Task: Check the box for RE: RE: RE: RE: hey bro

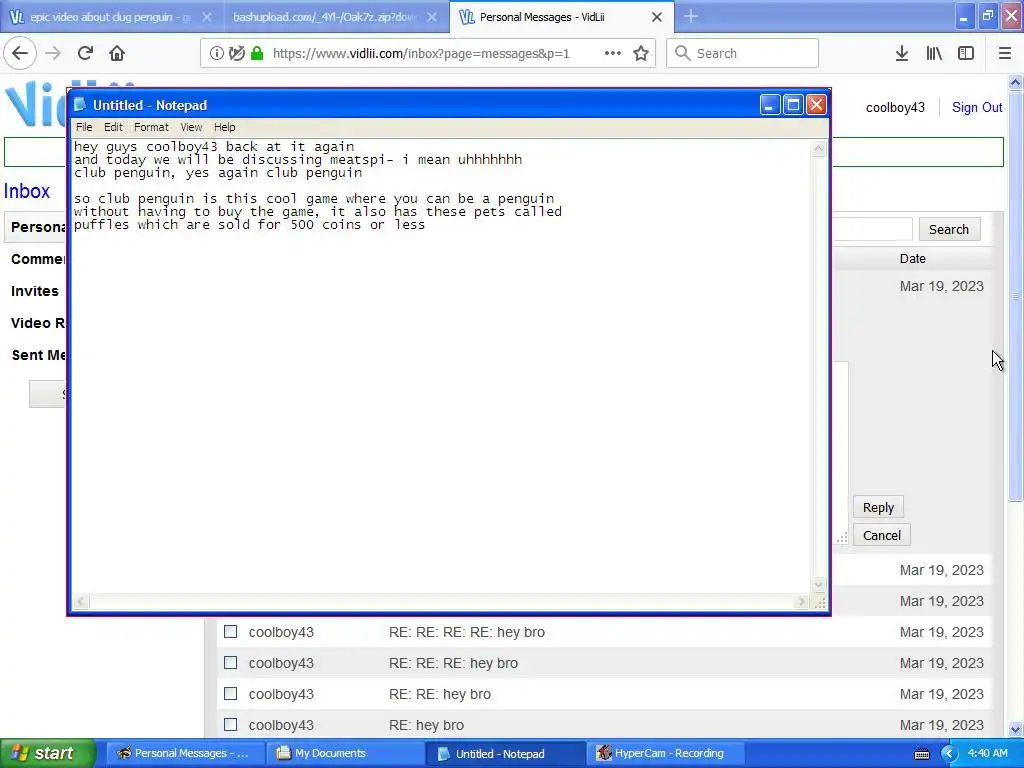Action: coord(231,632)
